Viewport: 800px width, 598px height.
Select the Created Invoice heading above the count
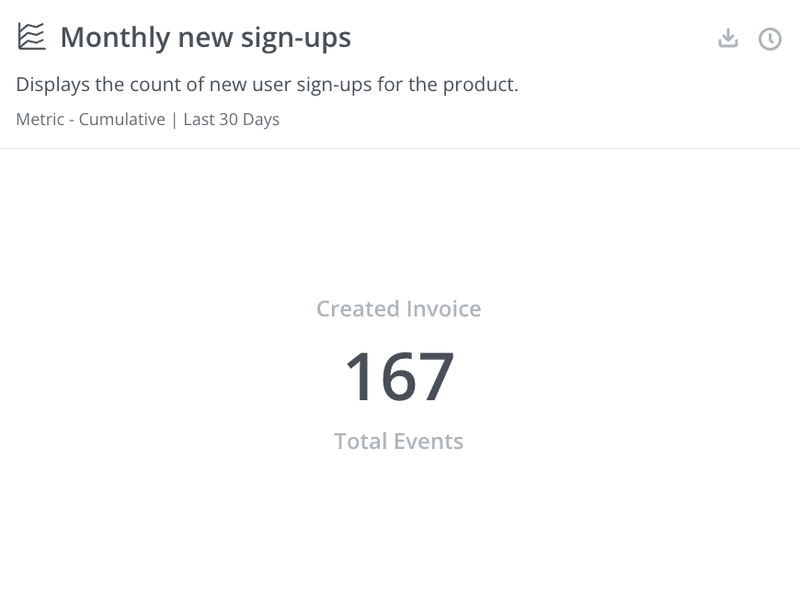pos(399,307)
